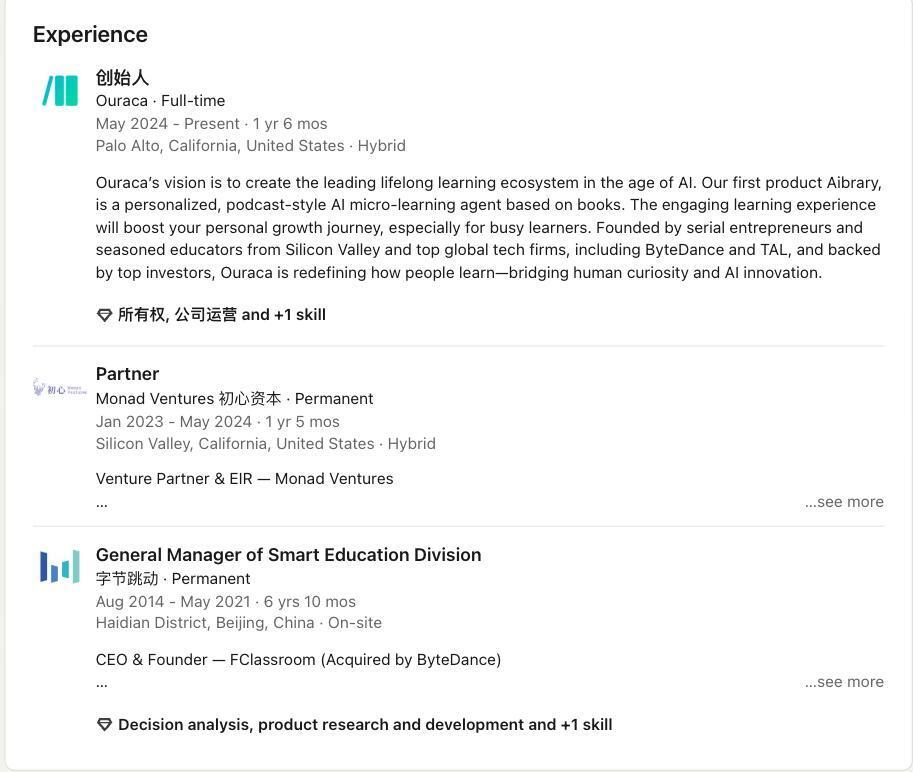Click CEO & Founder — FClassroom description text
Viewport: 913px width, 772px height.
(x=298, y=660)
